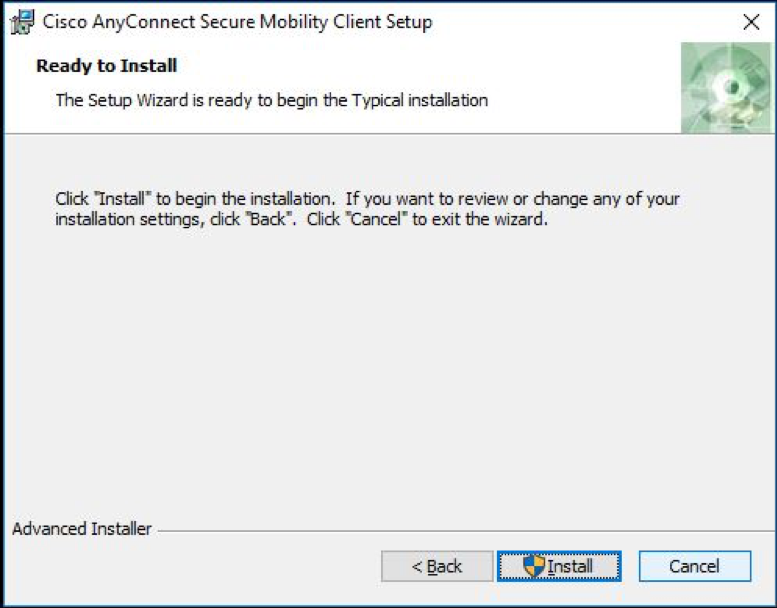The height and width of the screenshot is (608, 777).
Task: Click "to exit the wizard" instruction text
Action: 481,220
